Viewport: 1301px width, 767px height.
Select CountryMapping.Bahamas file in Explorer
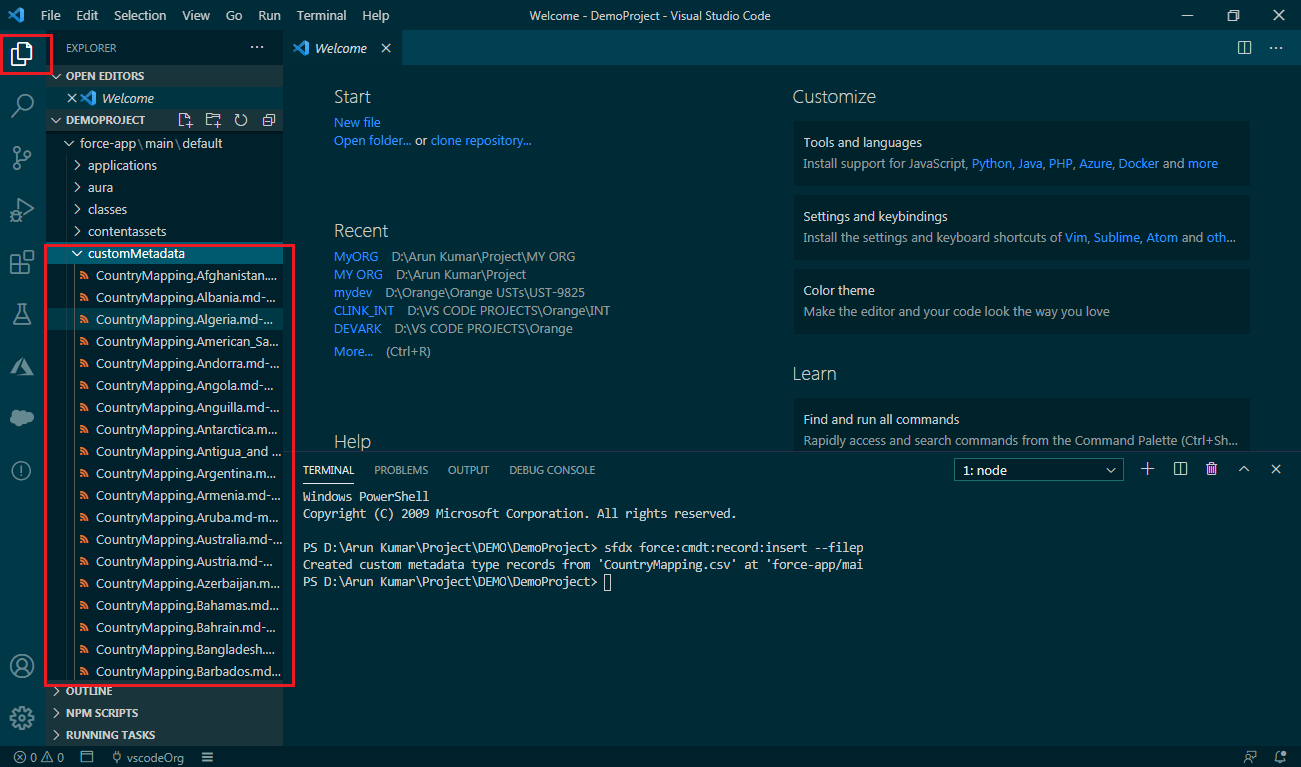click(165, 605)
